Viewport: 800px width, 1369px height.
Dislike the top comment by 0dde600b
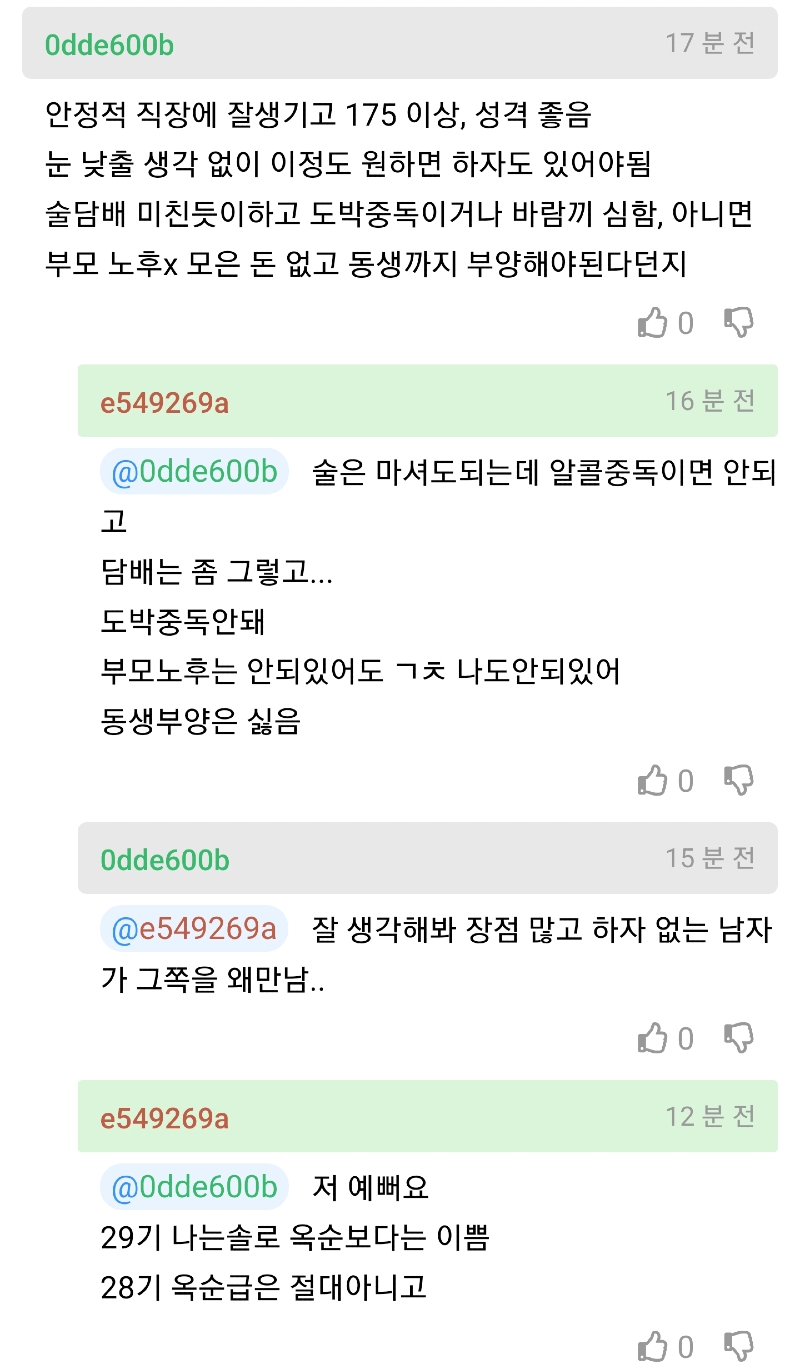click(x=738, y=323)
